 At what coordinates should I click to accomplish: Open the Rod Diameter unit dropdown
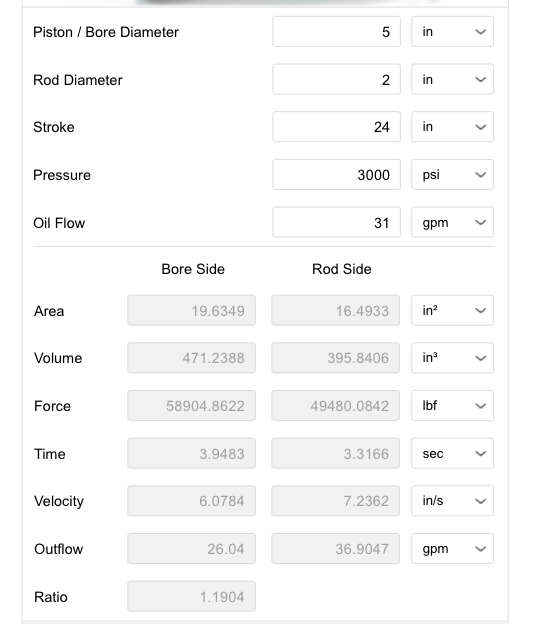click(452, 79)
